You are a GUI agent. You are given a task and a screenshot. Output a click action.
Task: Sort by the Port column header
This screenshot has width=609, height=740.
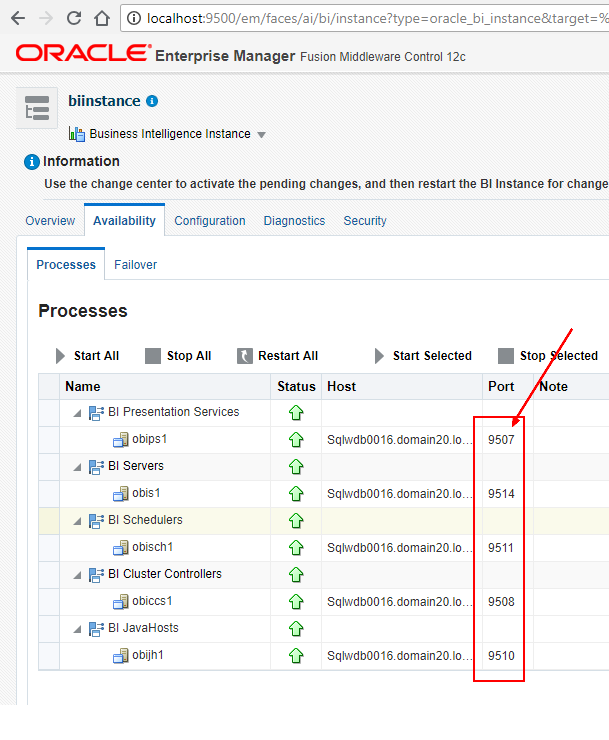click(x=501, y=386)
